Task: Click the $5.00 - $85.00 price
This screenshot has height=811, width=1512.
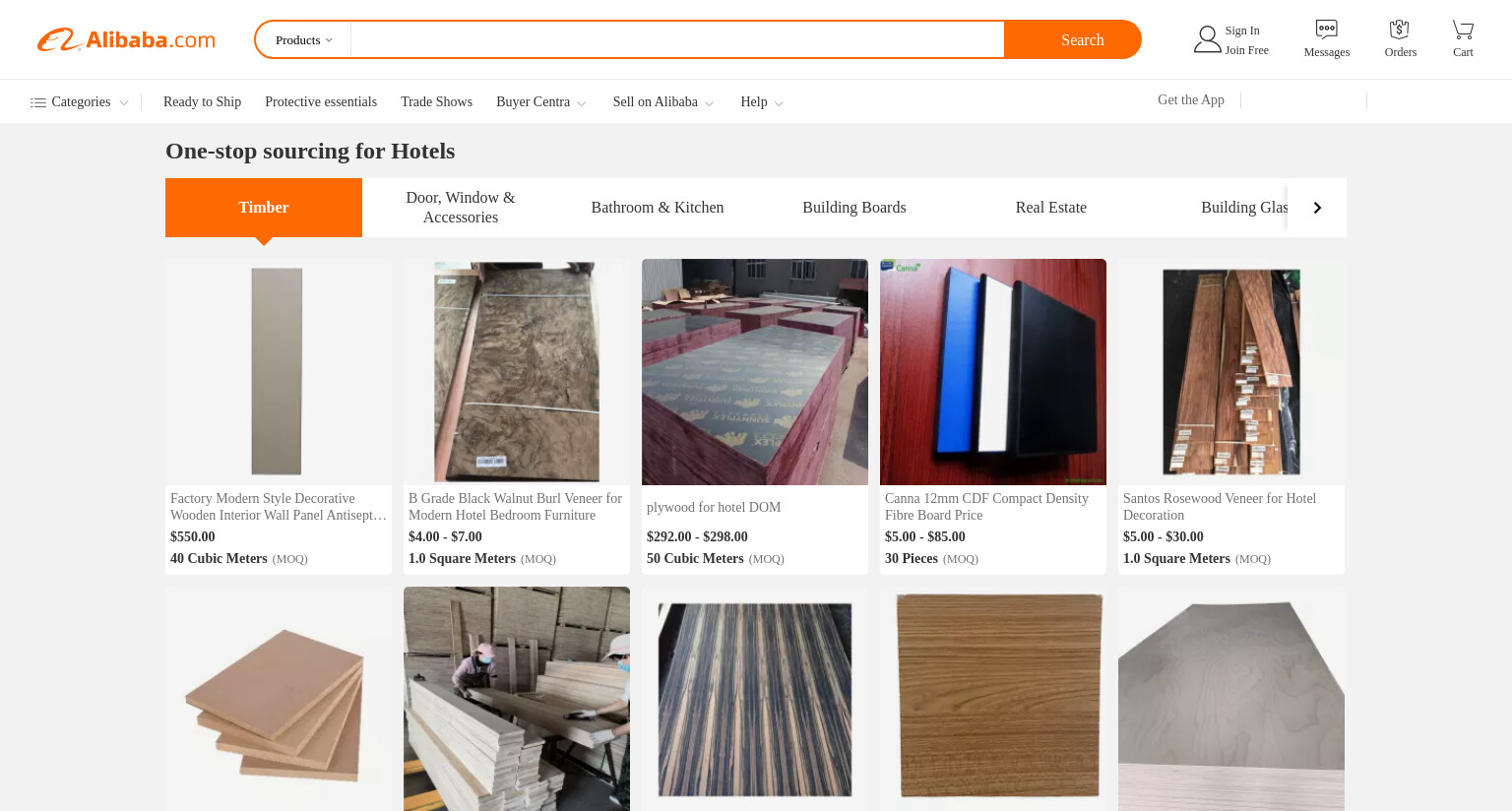Action: point(925,537)
